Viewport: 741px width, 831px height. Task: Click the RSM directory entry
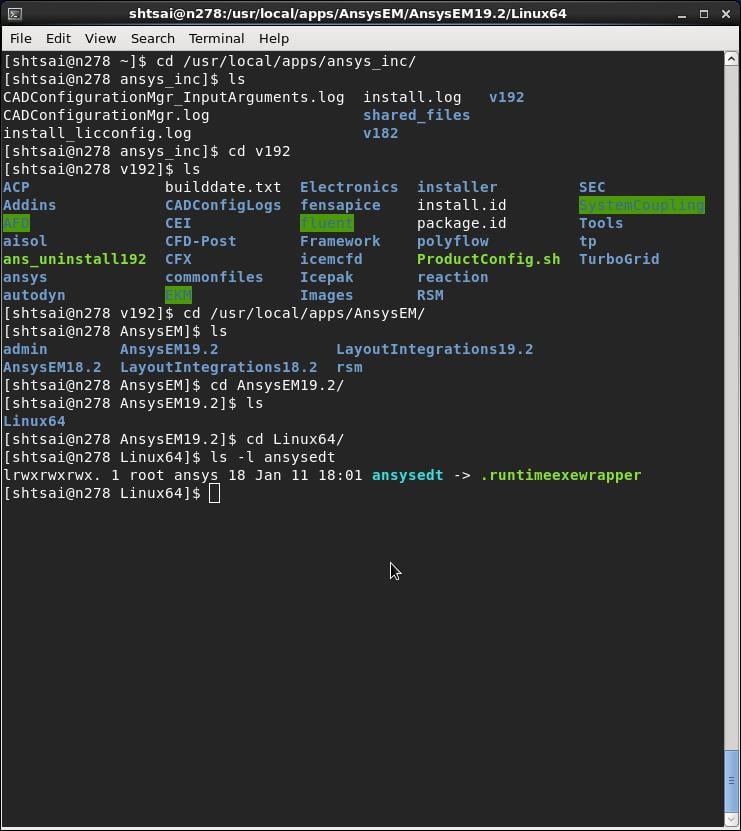click(430, 295)
